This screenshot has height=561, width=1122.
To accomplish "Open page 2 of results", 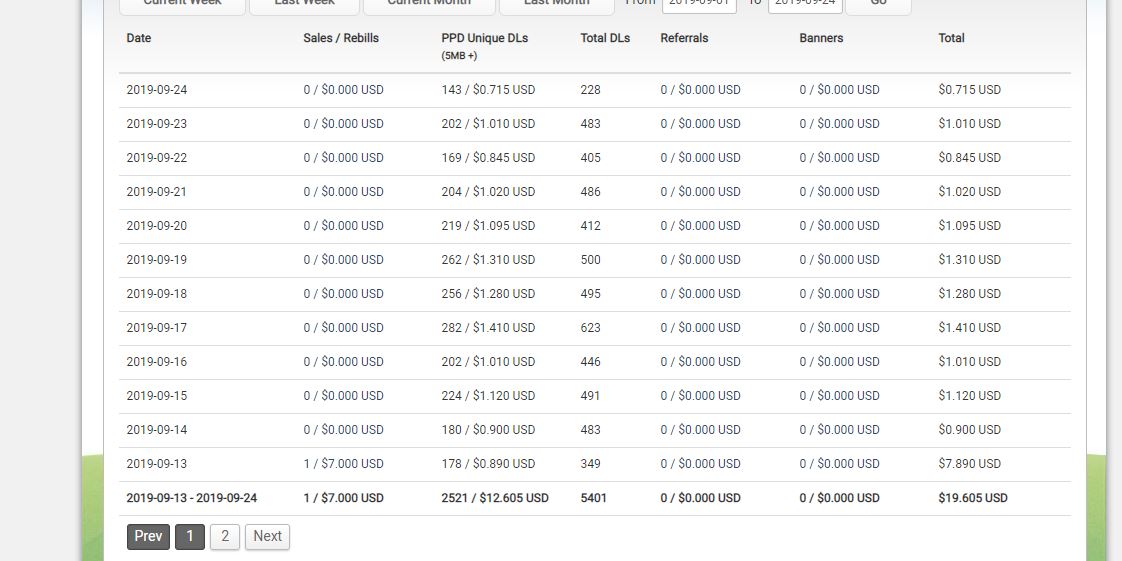I will coord(225,537).
